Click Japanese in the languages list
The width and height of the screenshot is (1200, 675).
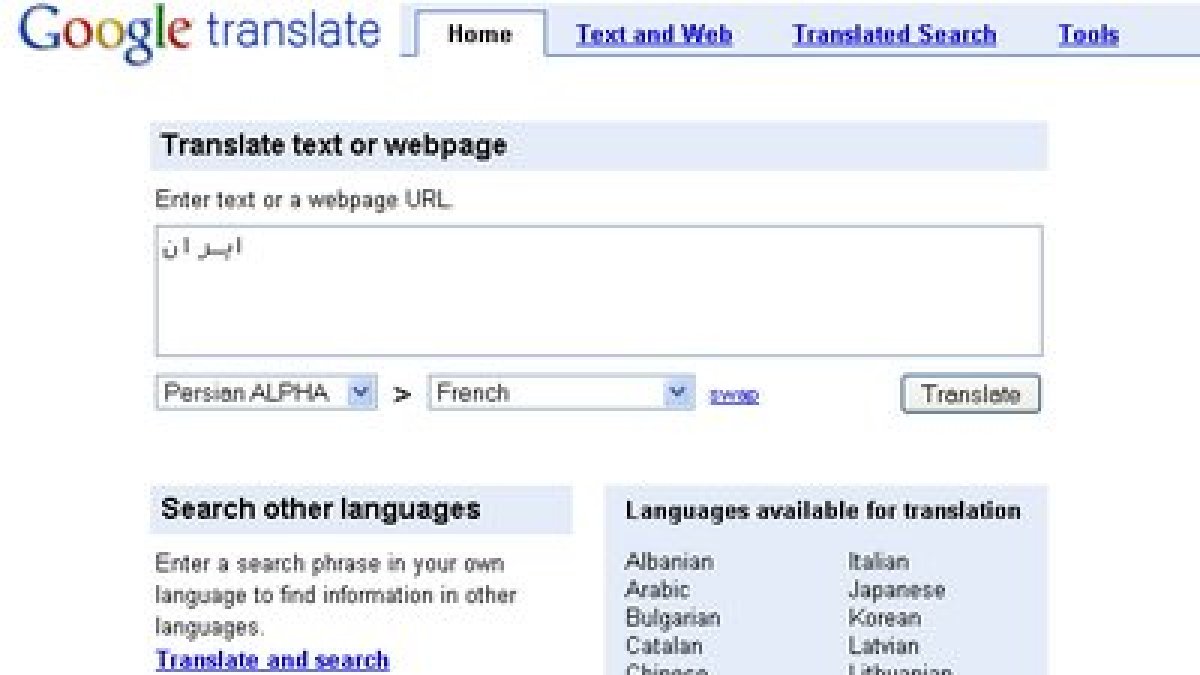pyautogui.click(x=896, y=590)
